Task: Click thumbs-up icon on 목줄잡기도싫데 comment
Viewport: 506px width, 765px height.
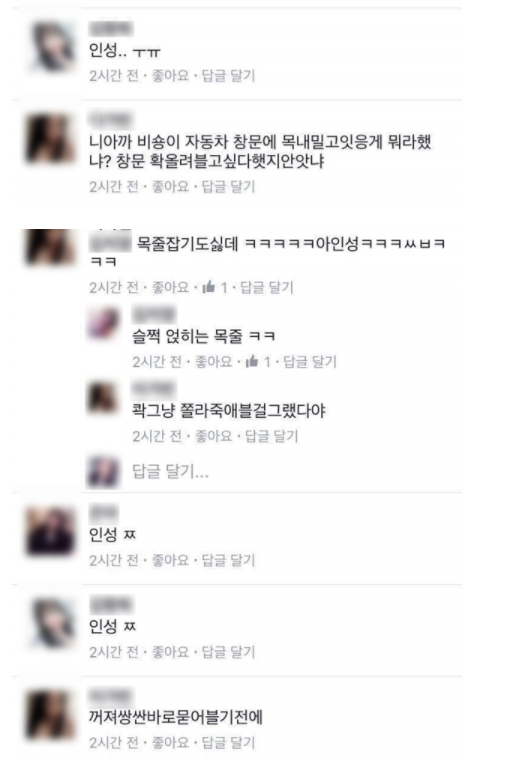Action: (208, 286)
